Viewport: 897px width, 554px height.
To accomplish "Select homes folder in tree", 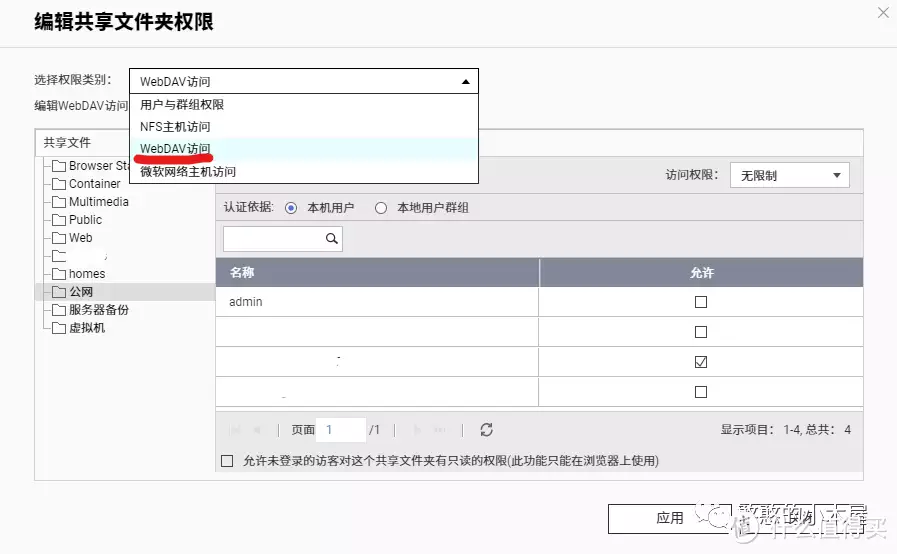I will pos(87,274).
